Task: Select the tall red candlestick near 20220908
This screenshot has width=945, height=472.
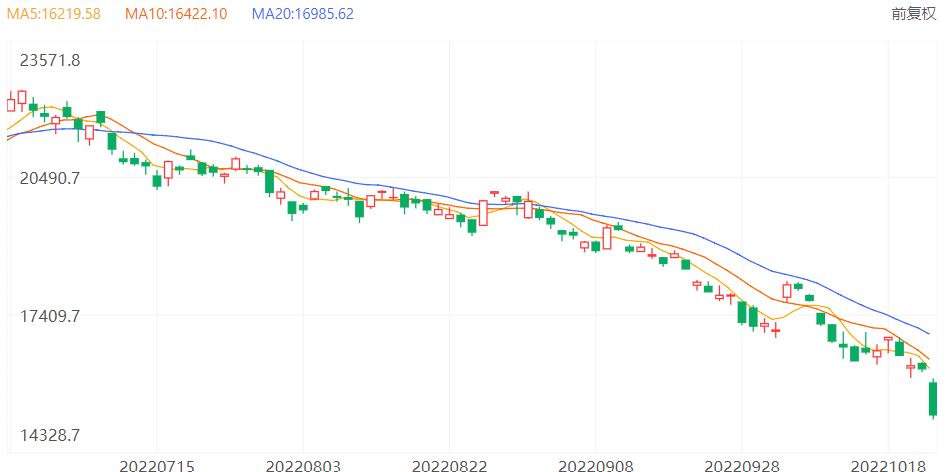Action: pos(607,238)
